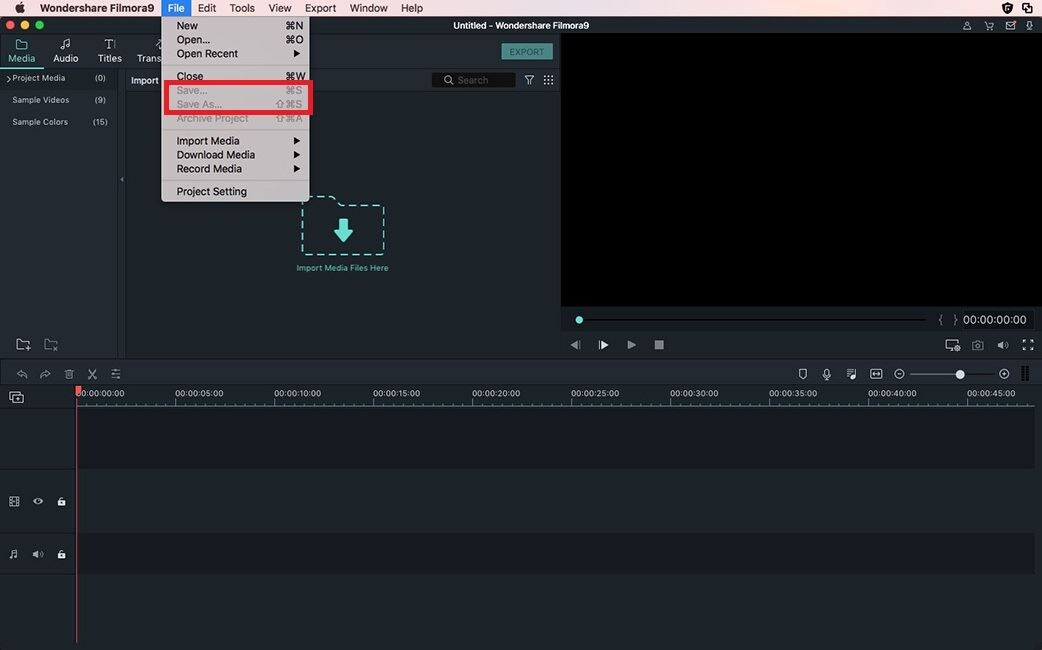Collapse the media library side panel arrow
The height and width of the screenshot is (650, 1042).
(122, 179)
